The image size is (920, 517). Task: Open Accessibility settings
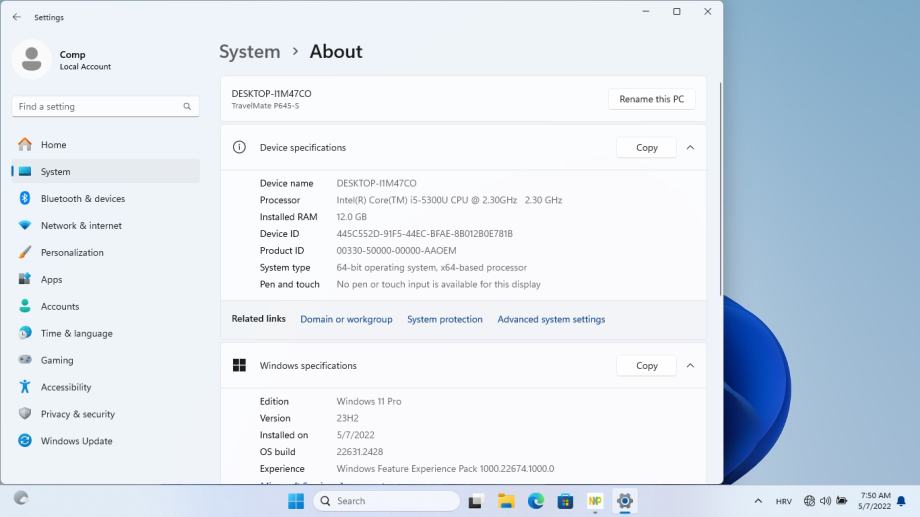(x=66, y=387)
